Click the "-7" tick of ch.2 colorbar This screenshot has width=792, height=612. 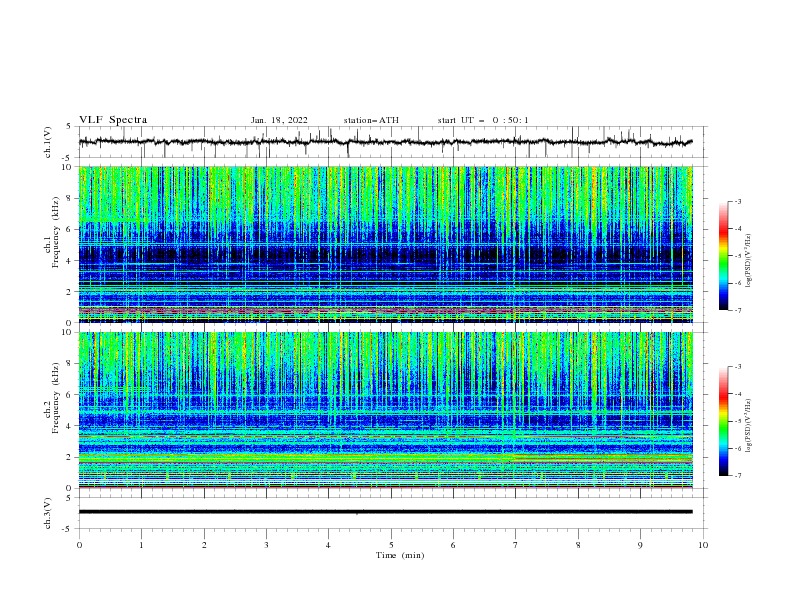point(737,475)
